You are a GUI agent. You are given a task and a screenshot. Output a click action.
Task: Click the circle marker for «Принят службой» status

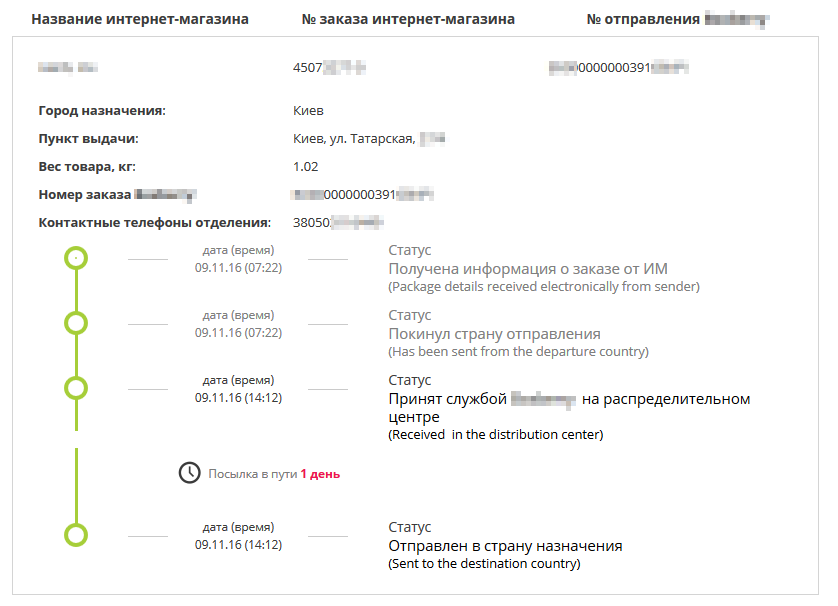[76, 388]
